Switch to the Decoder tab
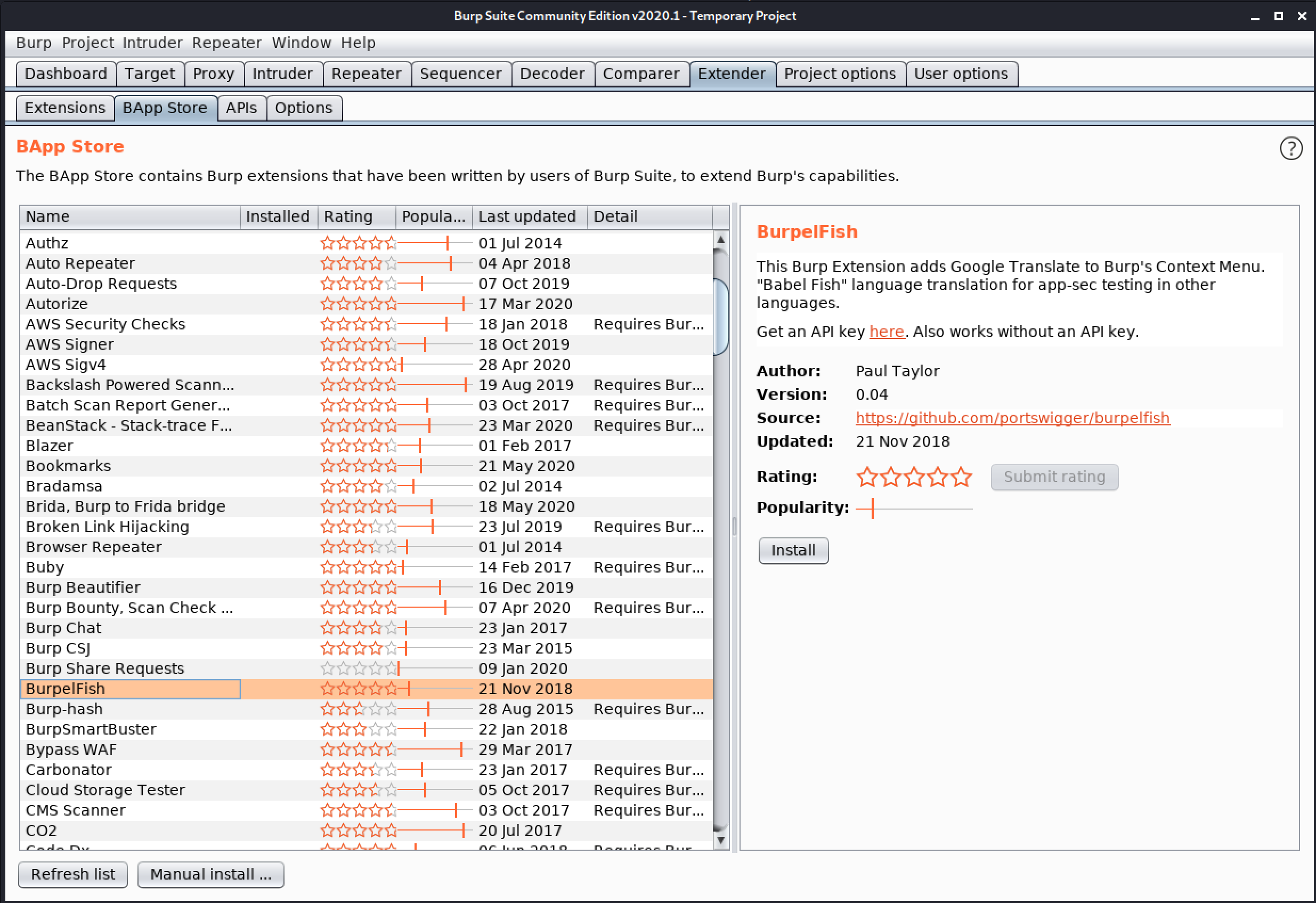The height and width of the screenshot is (903, 1316). click(x=552, y=74)
